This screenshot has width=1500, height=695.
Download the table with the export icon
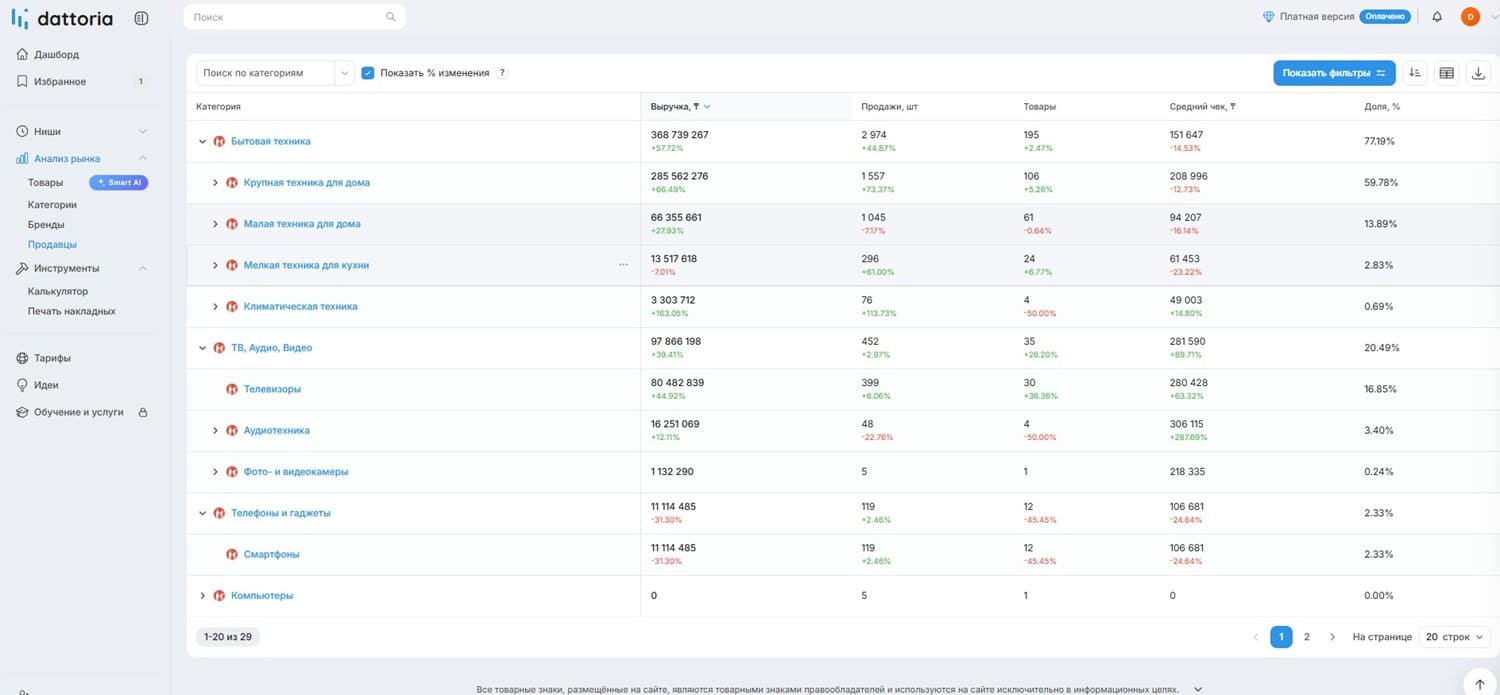(x=1478, y=73)
